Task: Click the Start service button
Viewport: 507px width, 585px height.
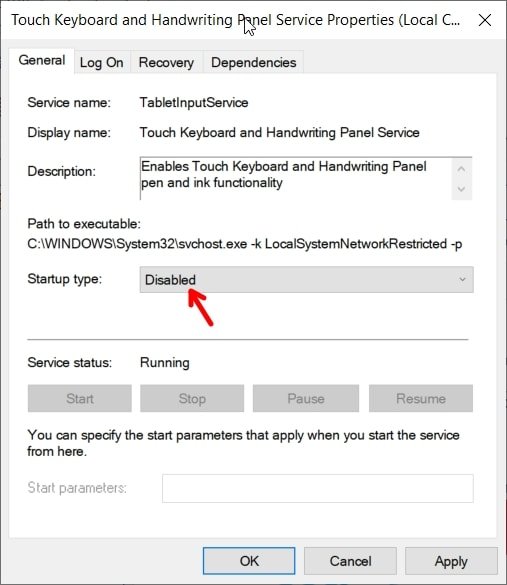Action: [x=79, y=398]
